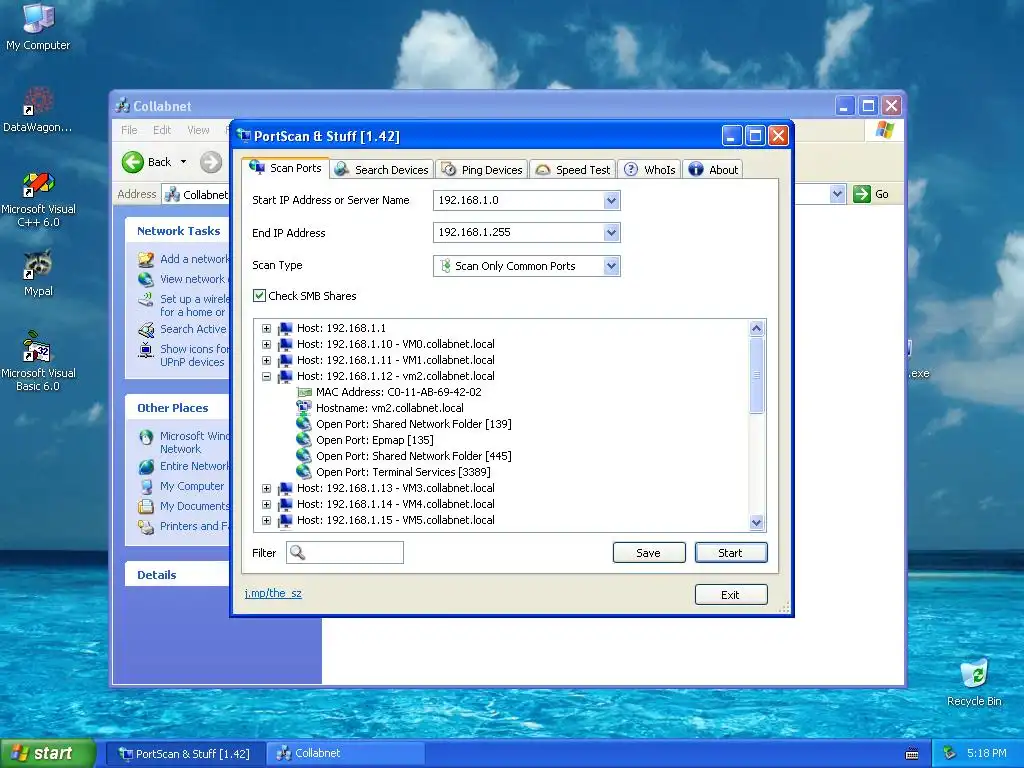Open Microsoft Visual C++ 6.0 shortcut

[38, 200]
